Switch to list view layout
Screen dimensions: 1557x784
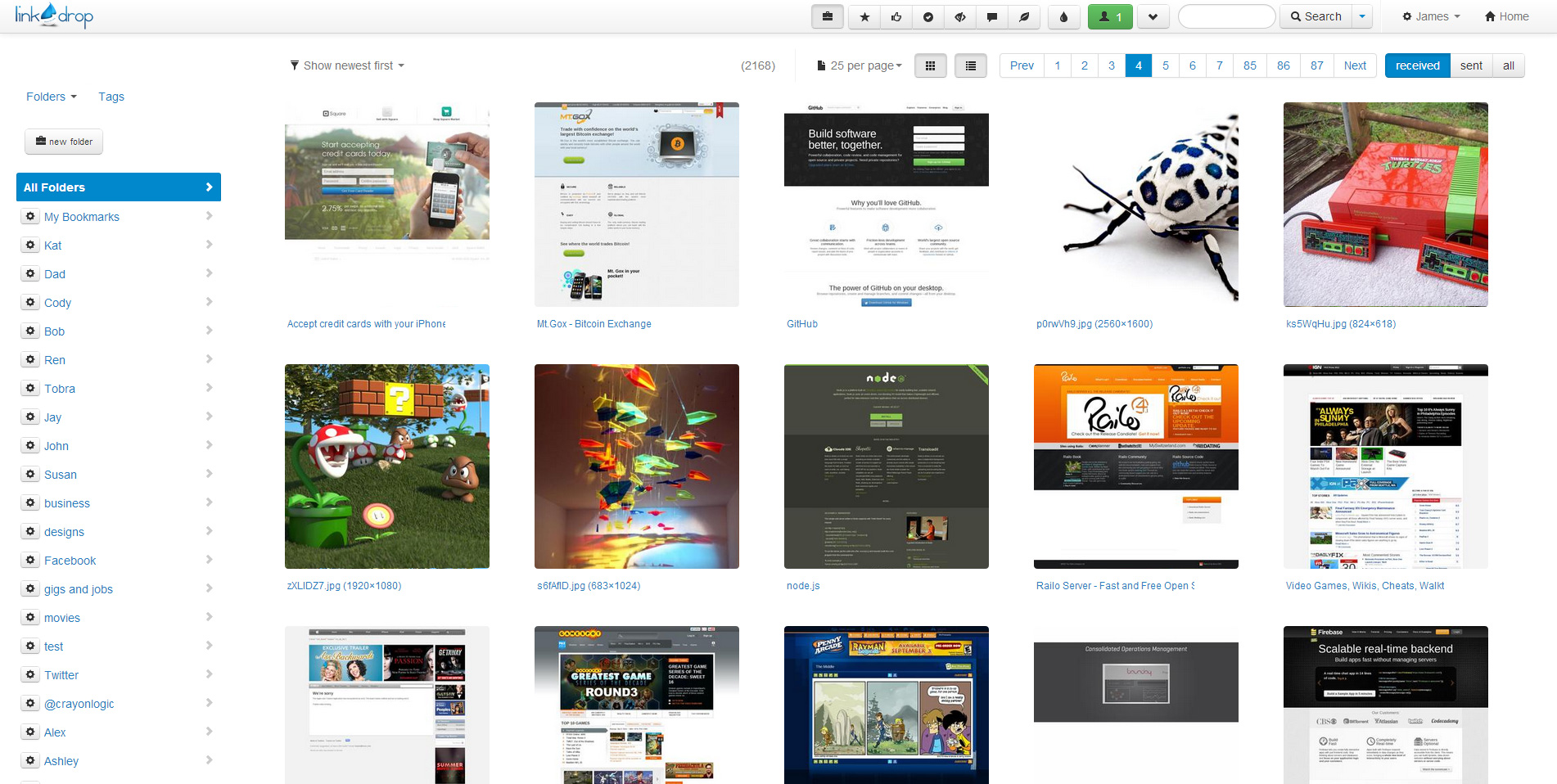971,65
